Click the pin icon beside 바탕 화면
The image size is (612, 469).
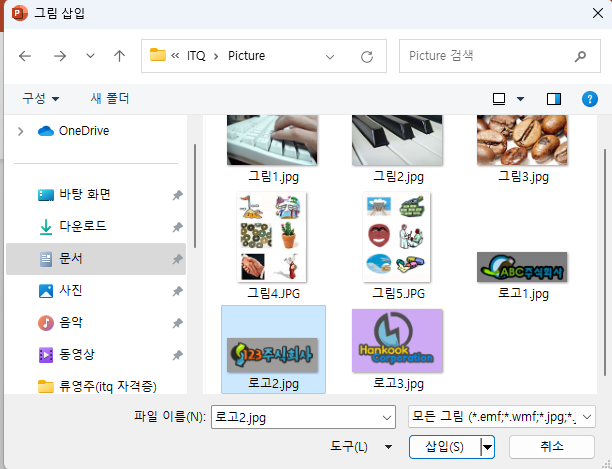(x=178, y=195)
